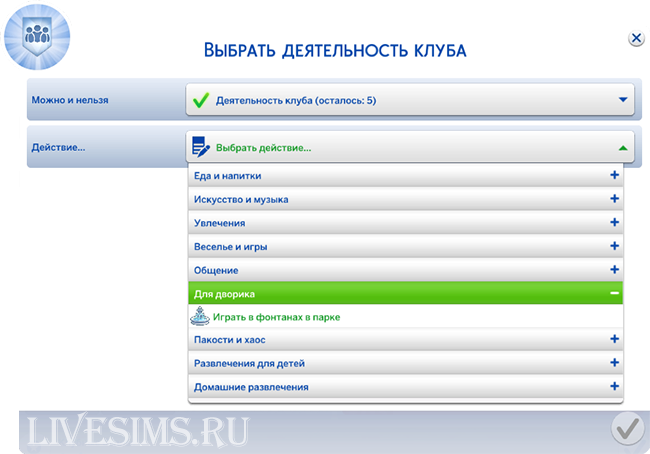This screenshot has height=454, width=650.
Task: Click the club group emblem icon
Action: coord(37,37)
